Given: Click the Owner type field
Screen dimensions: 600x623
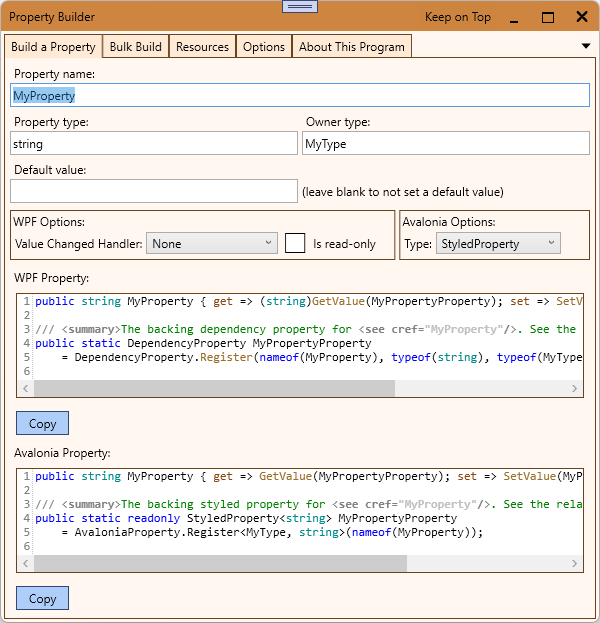Looking at the screenshot, I should pos(446,143).
